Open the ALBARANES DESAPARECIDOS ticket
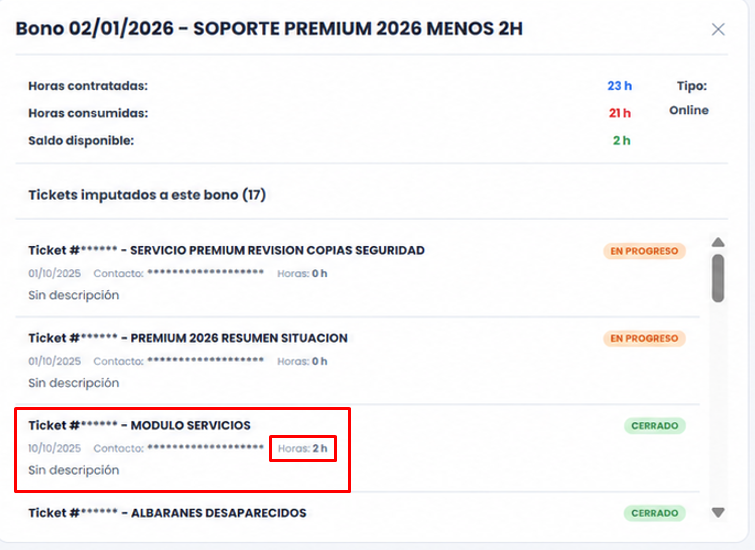This screenshot has height=550, width=755. tap(167, 513)
